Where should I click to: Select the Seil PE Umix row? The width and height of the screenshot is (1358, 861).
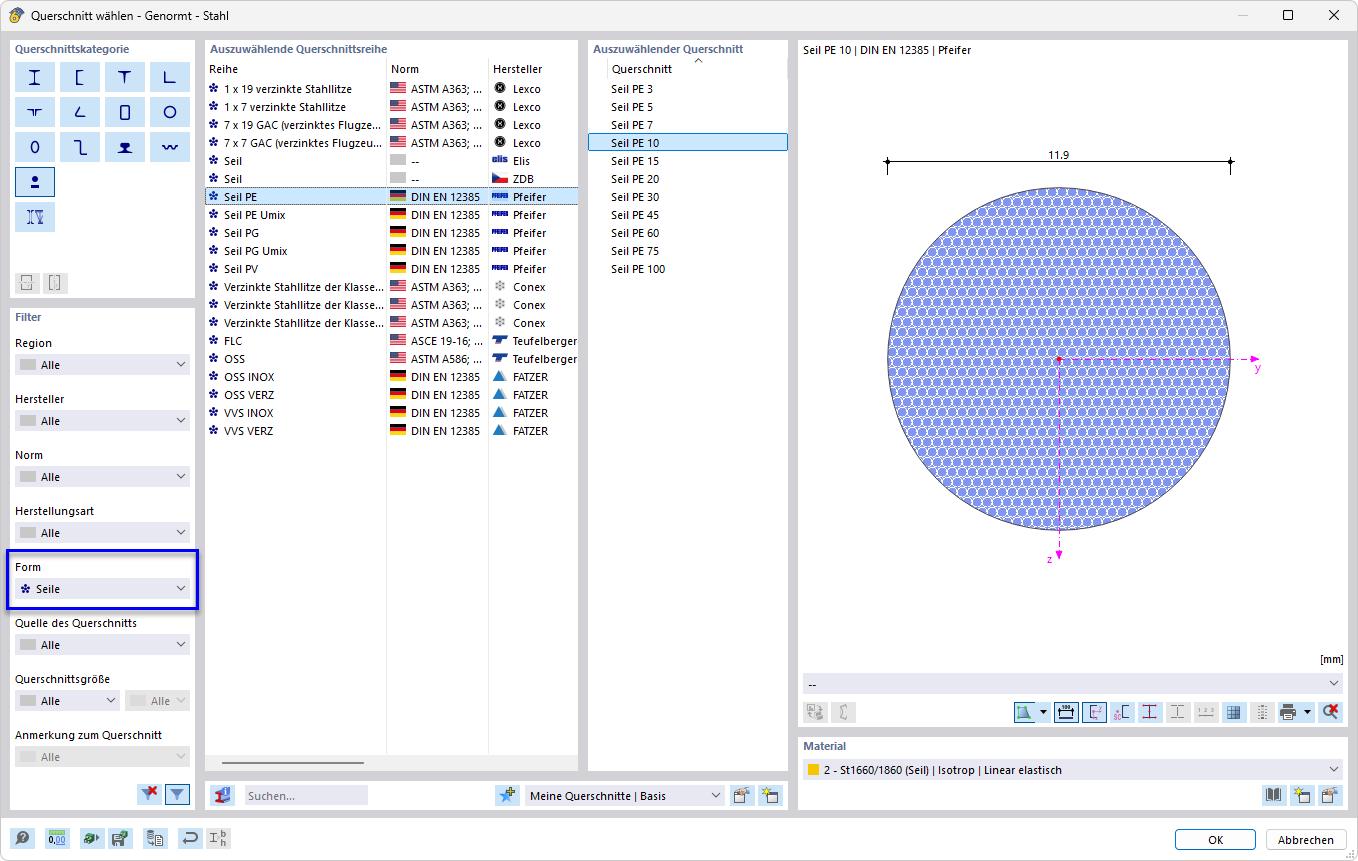tap(391, 215)
